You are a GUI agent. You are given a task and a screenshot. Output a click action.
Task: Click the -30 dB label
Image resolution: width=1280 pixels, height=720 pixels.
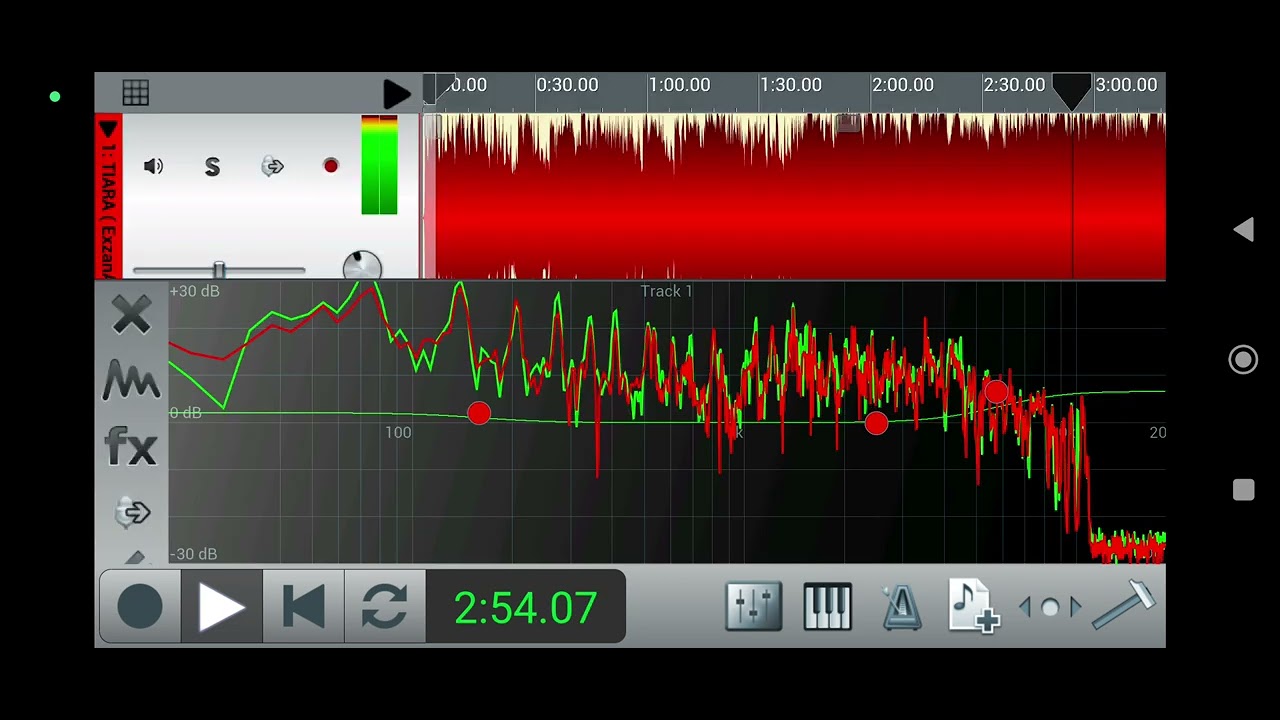tap(193, 554)
